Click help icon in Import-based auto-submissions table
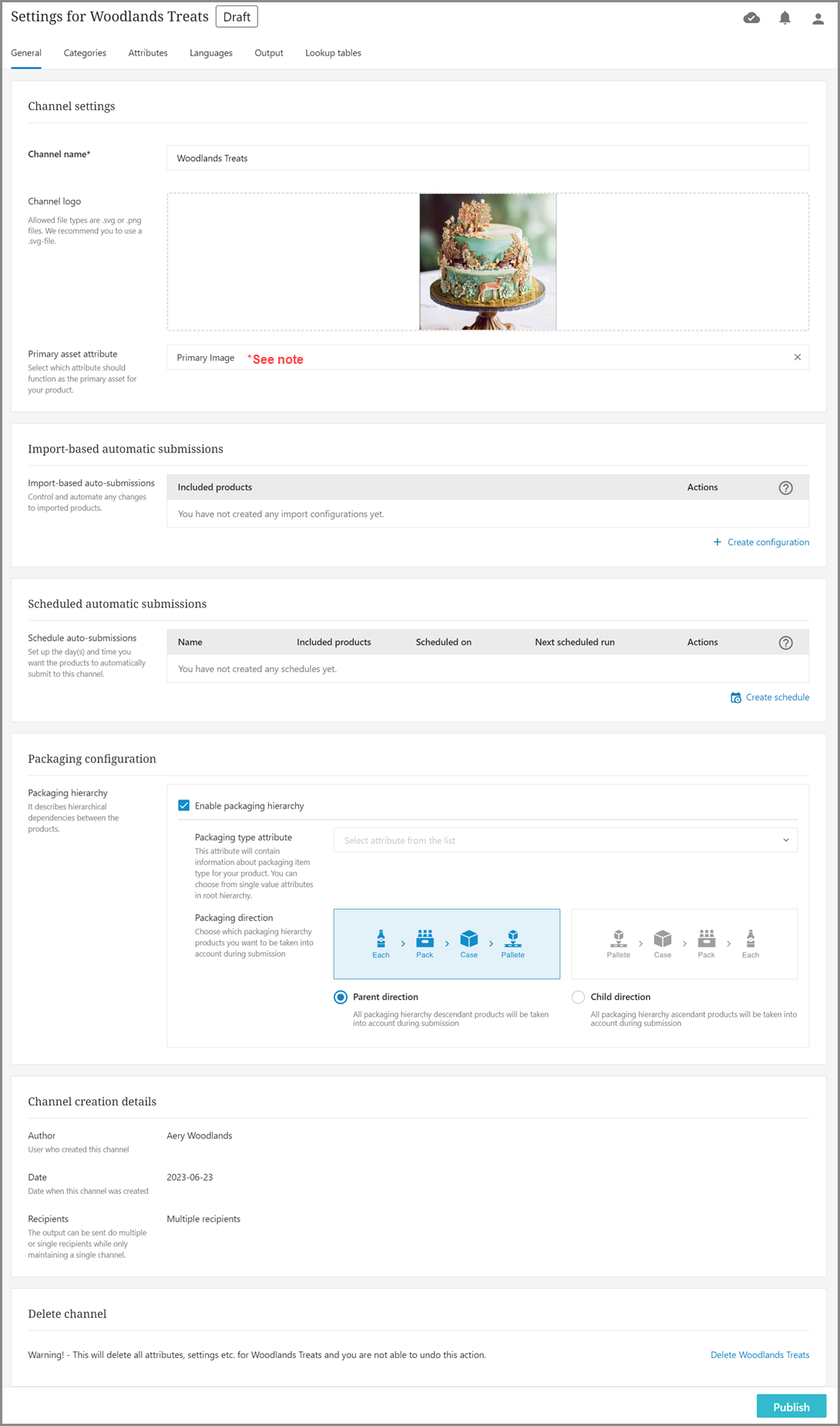 coord(785,488)
